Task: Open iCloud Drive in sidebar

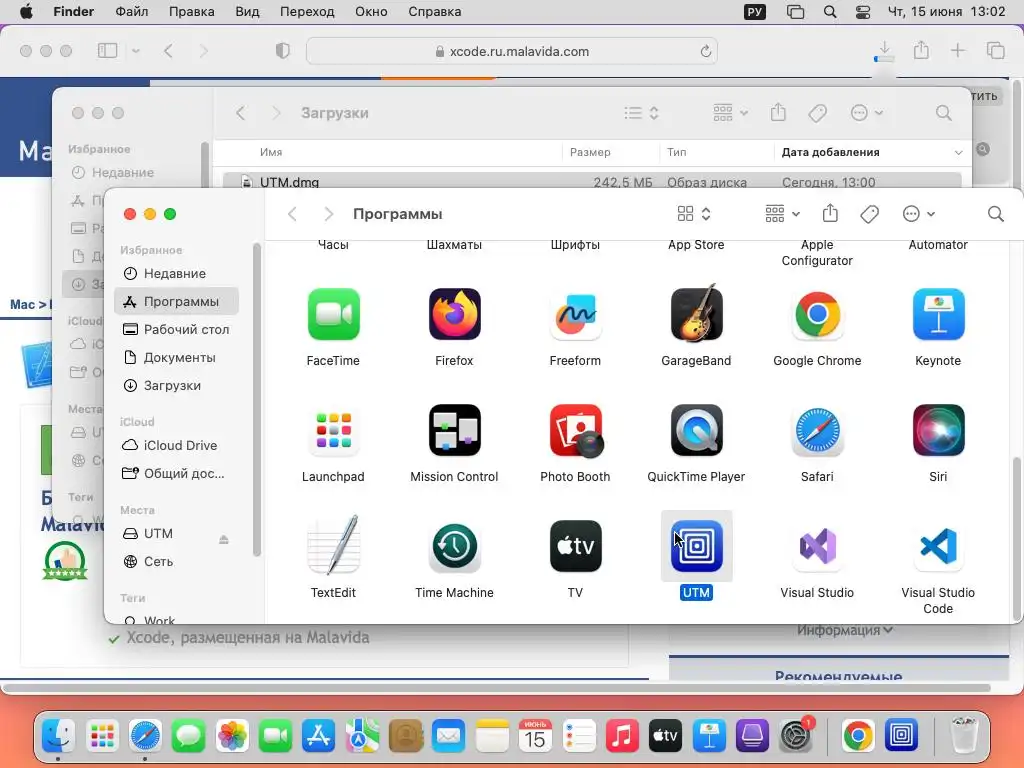Action: [x=176, y=445]
